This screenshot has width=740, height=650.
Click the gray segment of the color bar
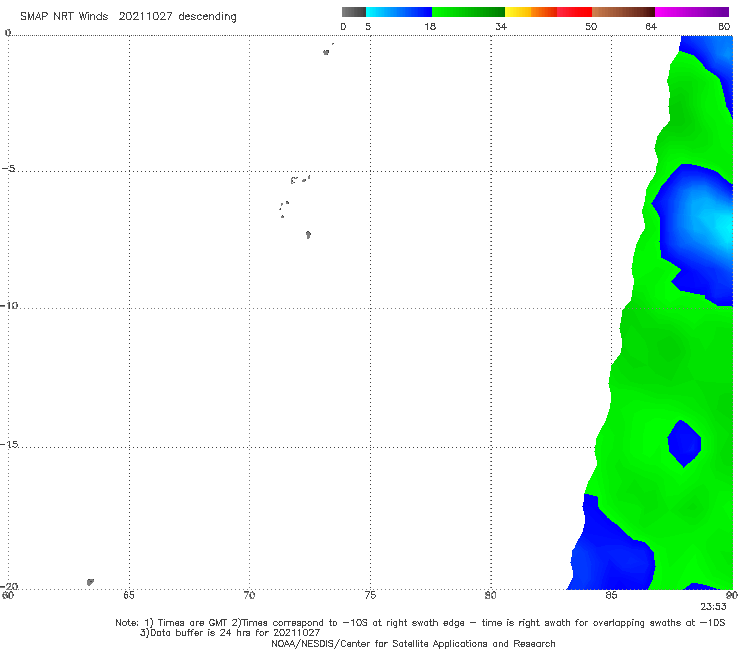[354, 12]
